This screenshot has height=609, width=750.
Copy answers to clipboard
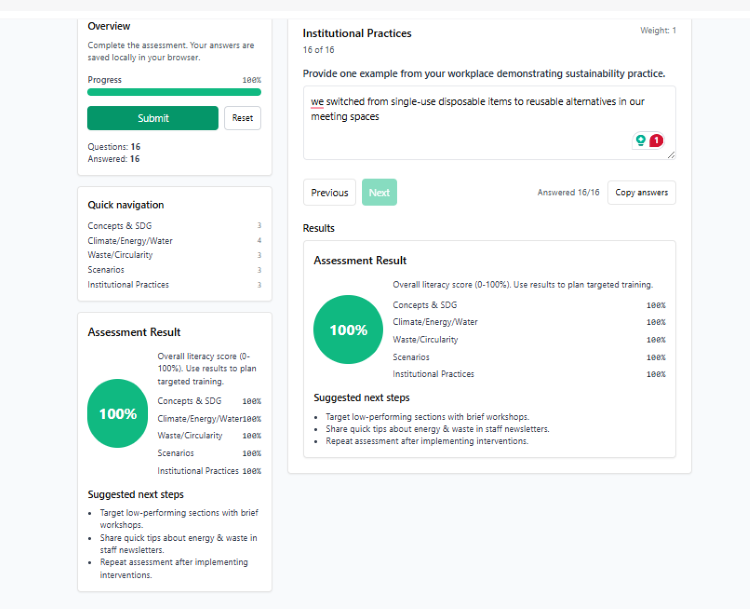point(641,192)
